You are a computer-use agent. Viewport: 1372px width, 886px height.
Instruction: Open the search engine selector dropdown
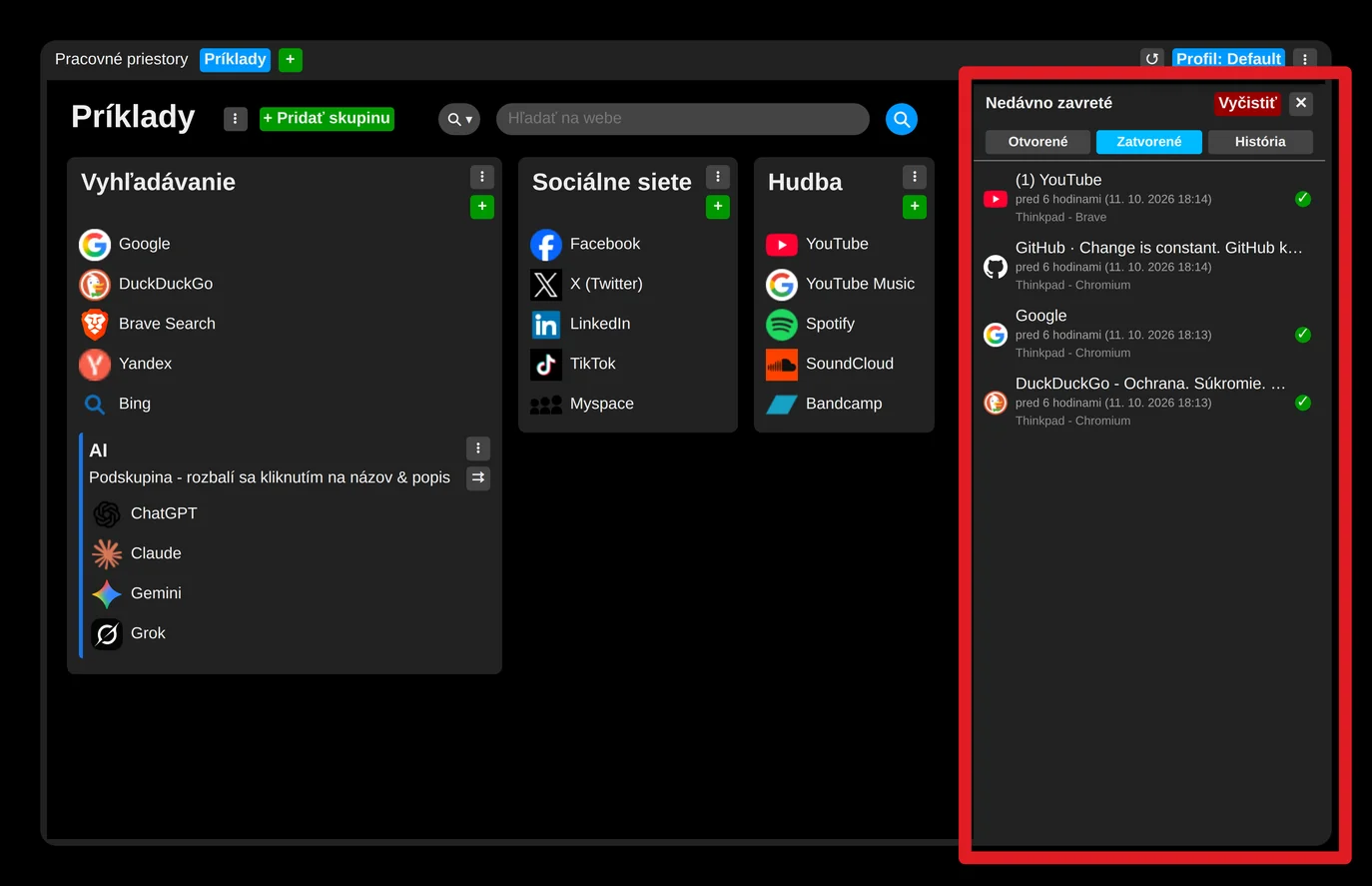(459, 119)
